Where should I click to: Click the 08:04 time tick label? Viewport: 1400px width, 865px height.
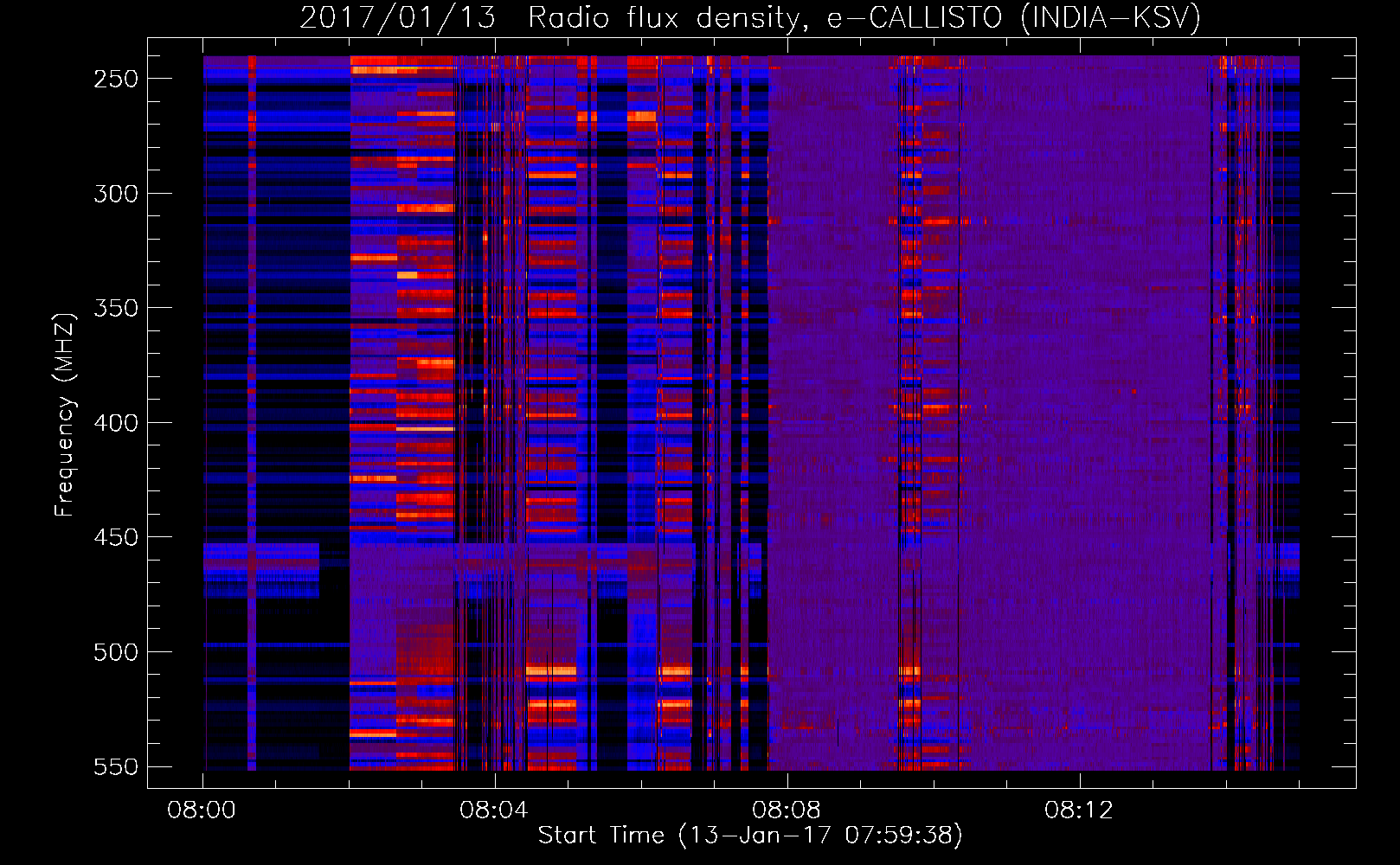[x=494, y=811]
